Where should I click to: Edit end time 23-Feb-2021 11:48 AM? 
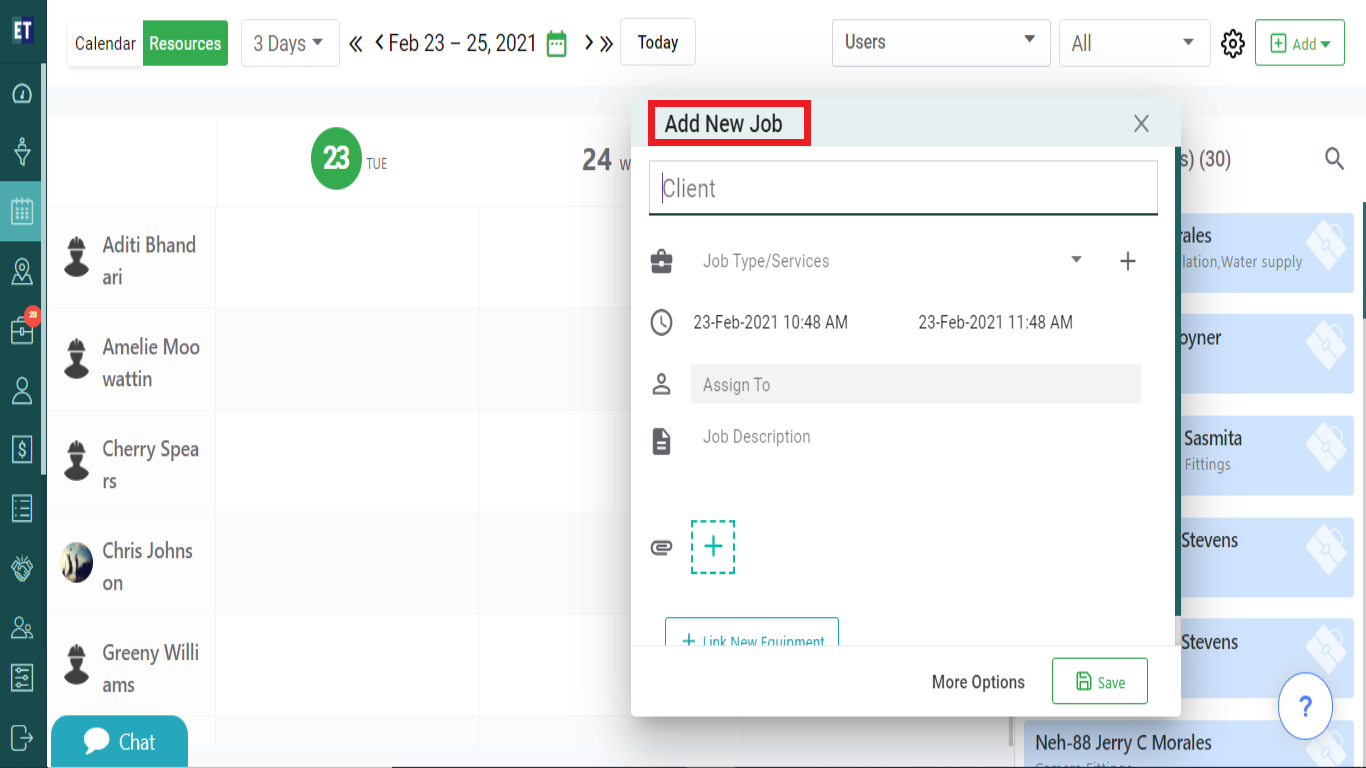pyautogui.click(x=995, y=322)
